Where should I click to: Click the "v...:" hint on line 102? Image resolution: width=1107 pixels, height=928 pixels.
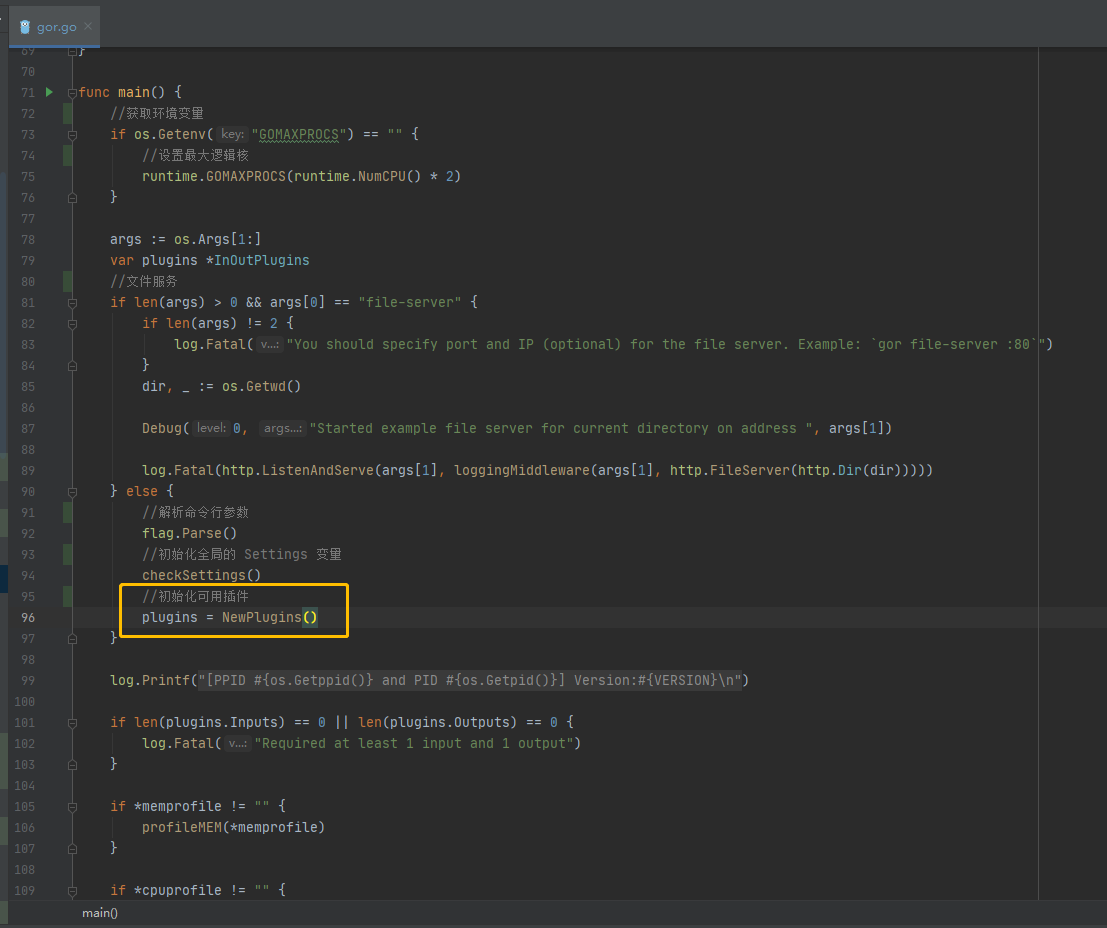(x=237, y=743)
